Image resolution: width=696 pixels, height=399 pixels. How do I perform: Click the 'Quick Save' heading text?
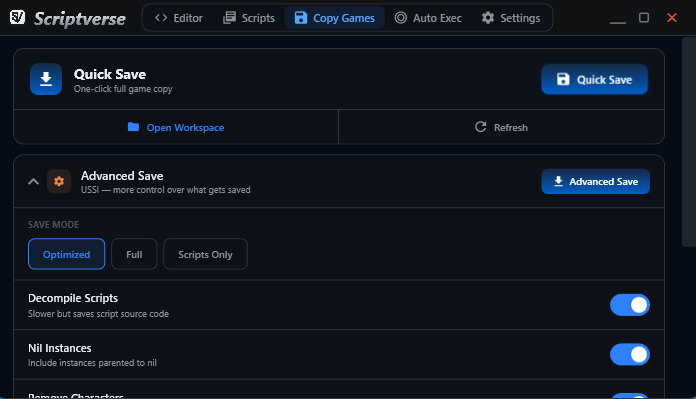[110, 74]
